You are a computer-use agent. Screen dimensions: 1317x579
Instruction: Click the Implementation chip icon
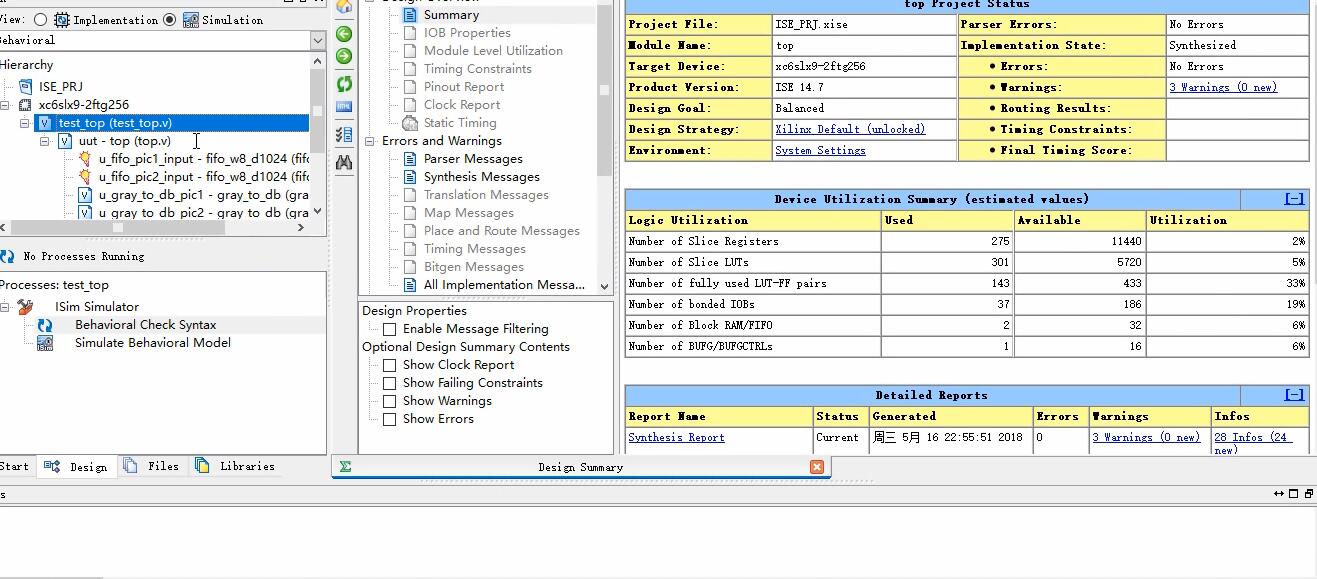61,20
